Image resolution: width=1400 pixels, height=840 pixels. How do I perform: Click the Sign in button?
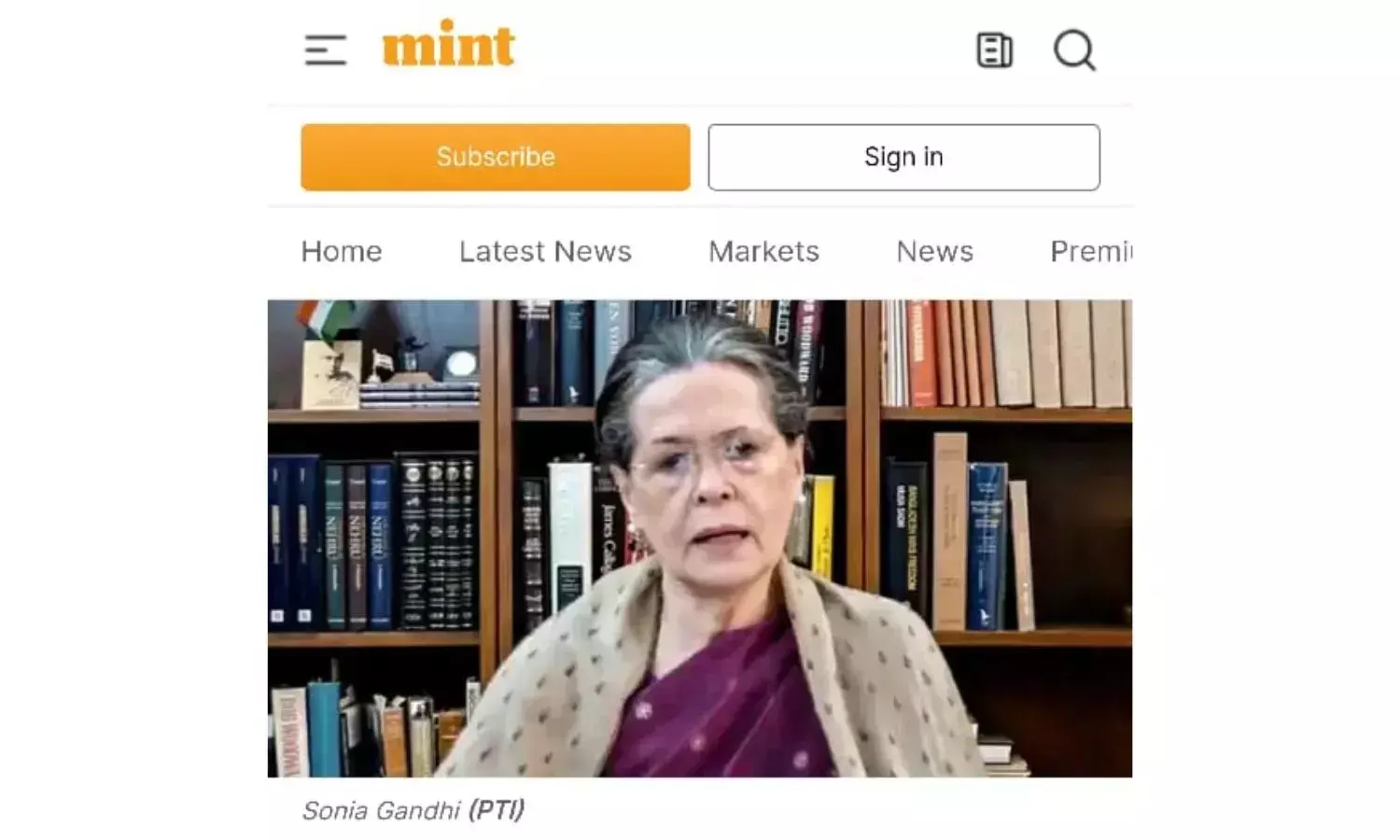click(903, 157)
